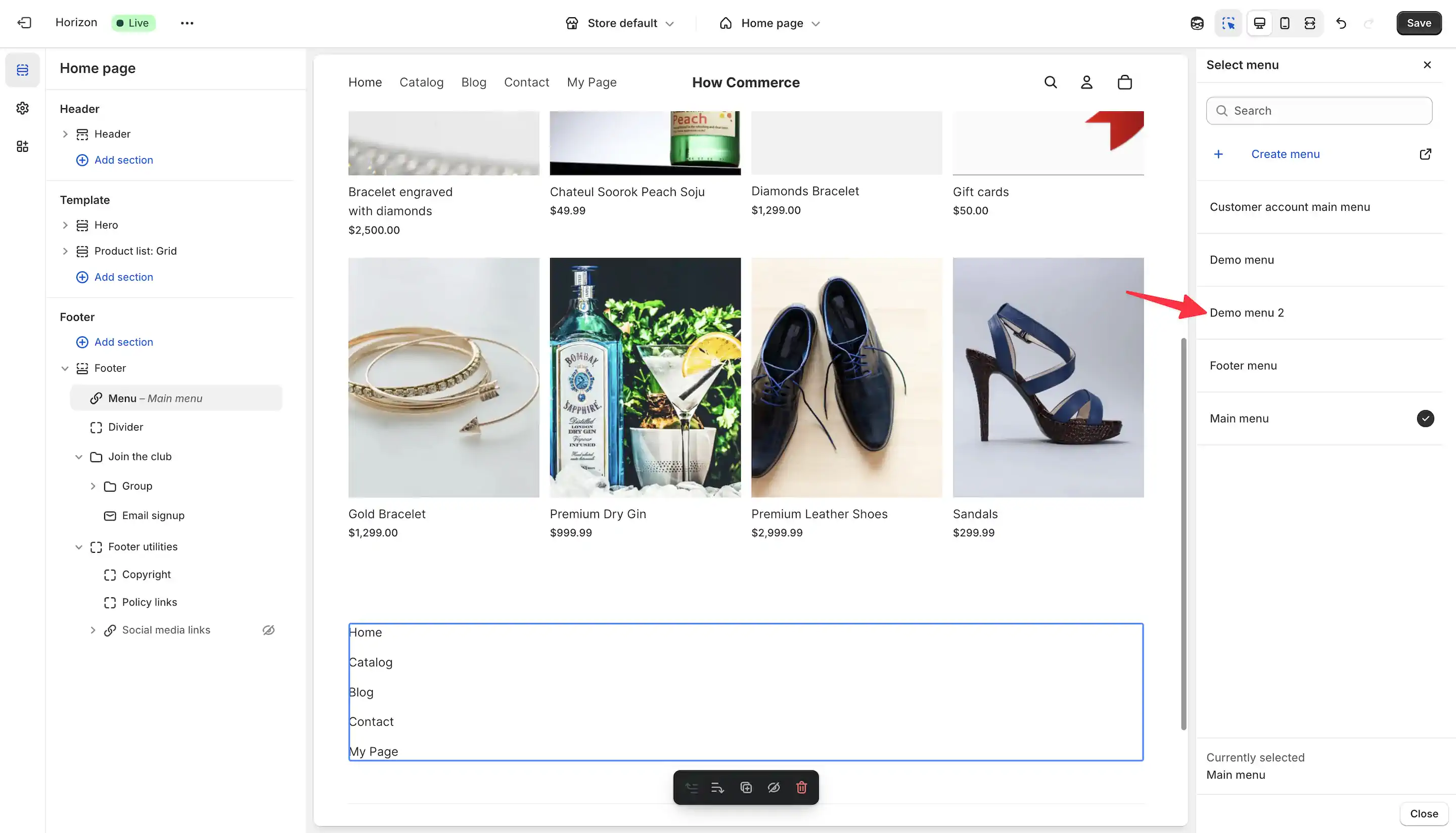1456x833 pixels.
Task: Switch to fullscreen preview width
Action: 1309,23
